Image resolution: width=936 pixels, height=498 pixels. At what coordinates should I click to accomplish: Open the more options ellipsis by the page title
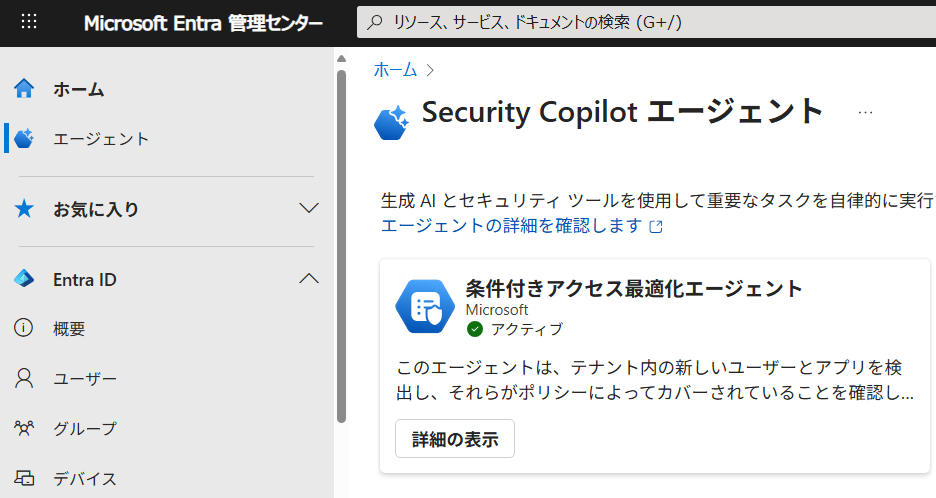coord(865,112)
